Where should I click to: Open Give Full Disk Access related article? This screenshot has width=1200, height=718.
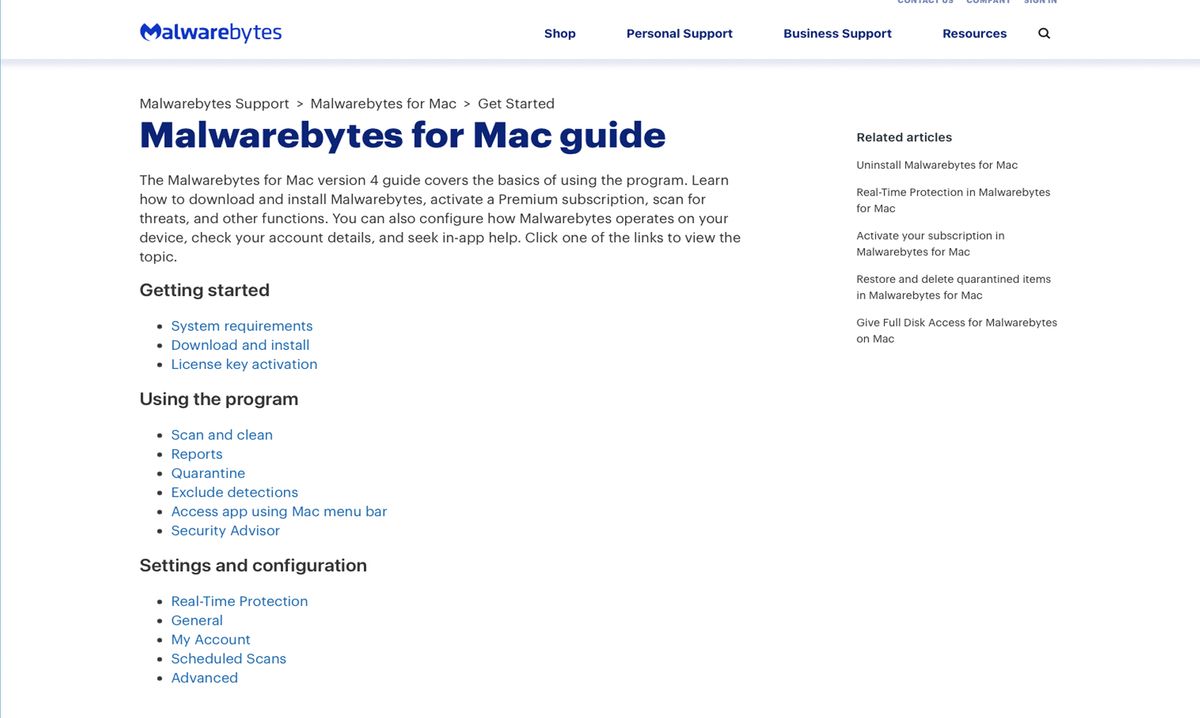click(x=956, y=330)
